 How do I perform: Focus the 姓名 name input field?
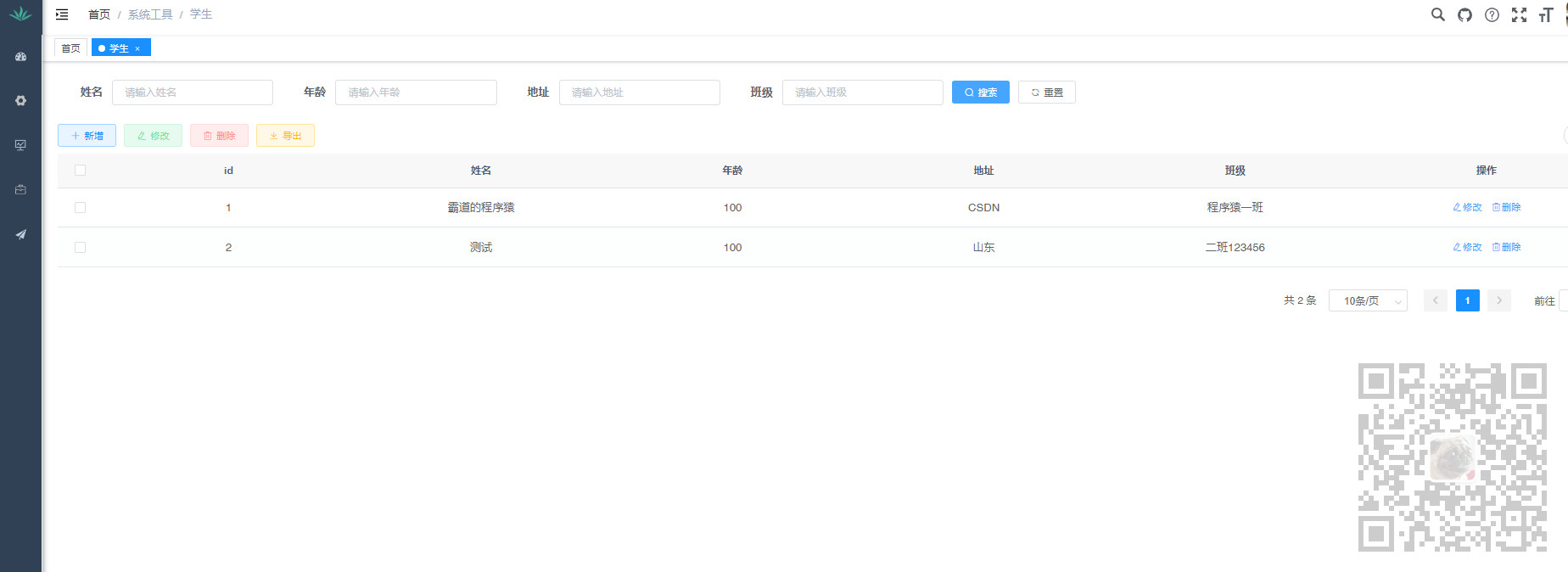coord(193,93)
